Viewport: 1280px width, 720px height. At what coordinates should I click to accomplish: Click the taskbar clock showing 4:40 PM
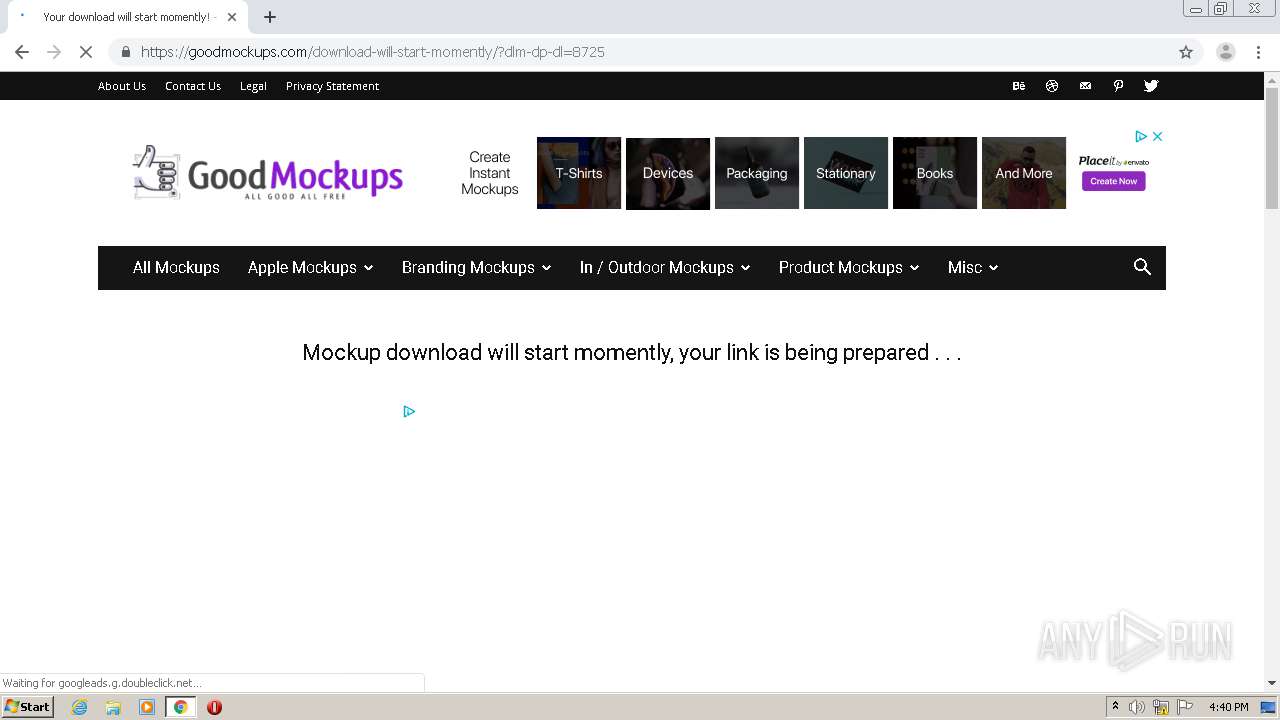[x=1228, y=707]
